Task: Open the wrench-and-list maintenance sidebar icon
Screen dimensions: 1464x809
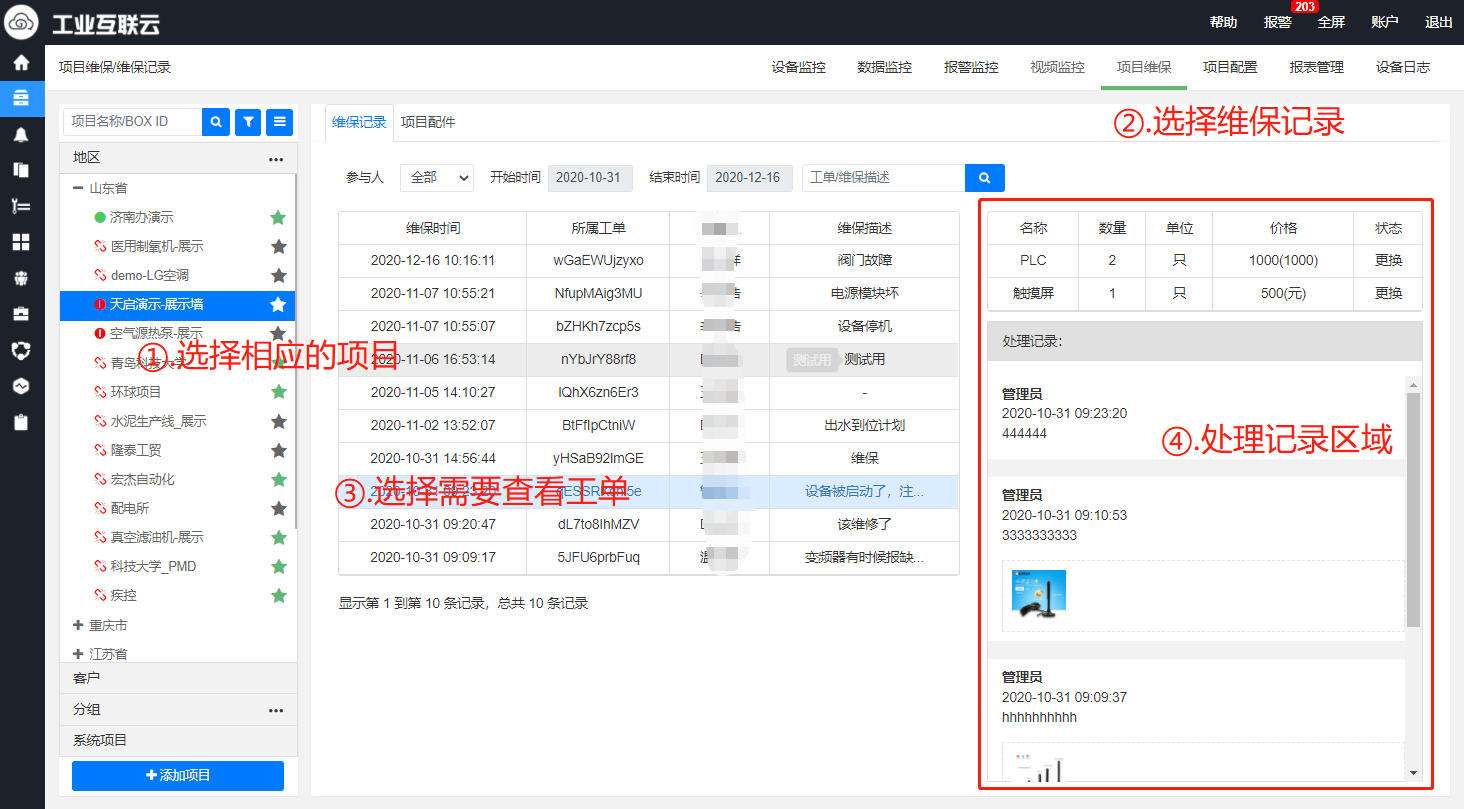Action: click(21, 206)
